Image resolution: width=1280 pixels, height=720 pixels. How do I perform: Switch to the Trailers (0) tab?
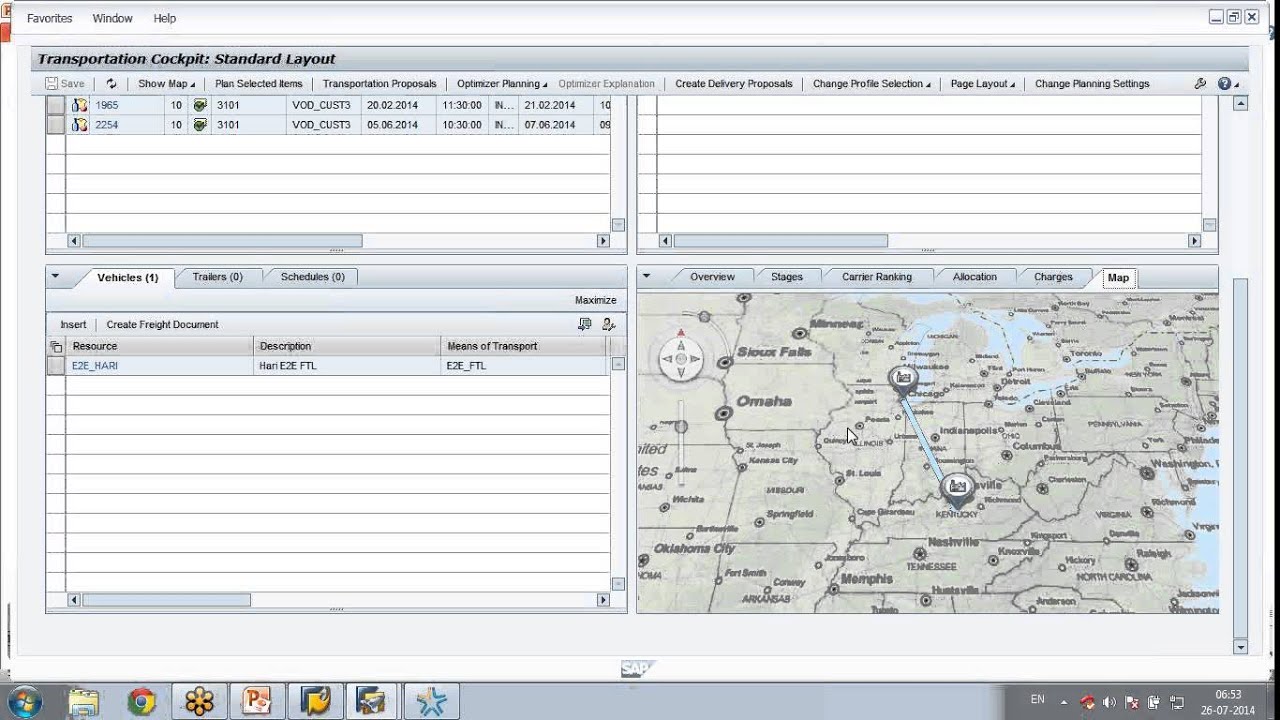point(217,277)
